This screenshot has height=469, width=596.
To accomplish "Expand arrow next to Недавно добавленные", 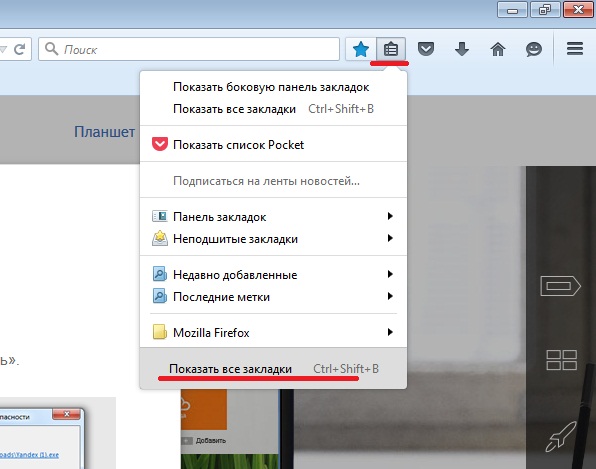I will 390,274.
